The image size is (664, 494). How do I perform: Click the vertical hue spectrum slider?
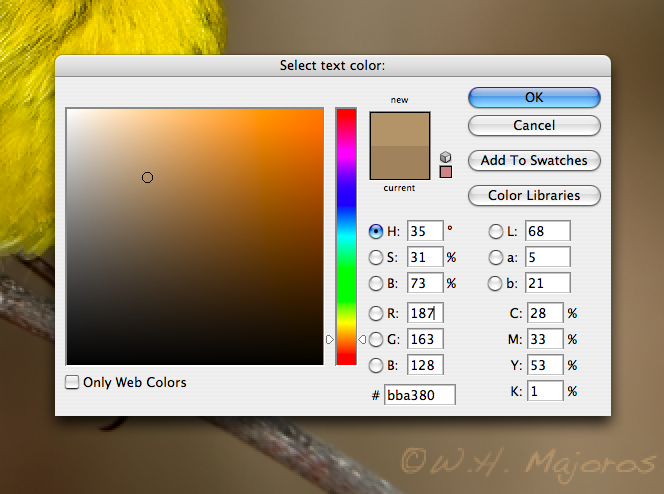pyautogui.click(x=346, y=236)
